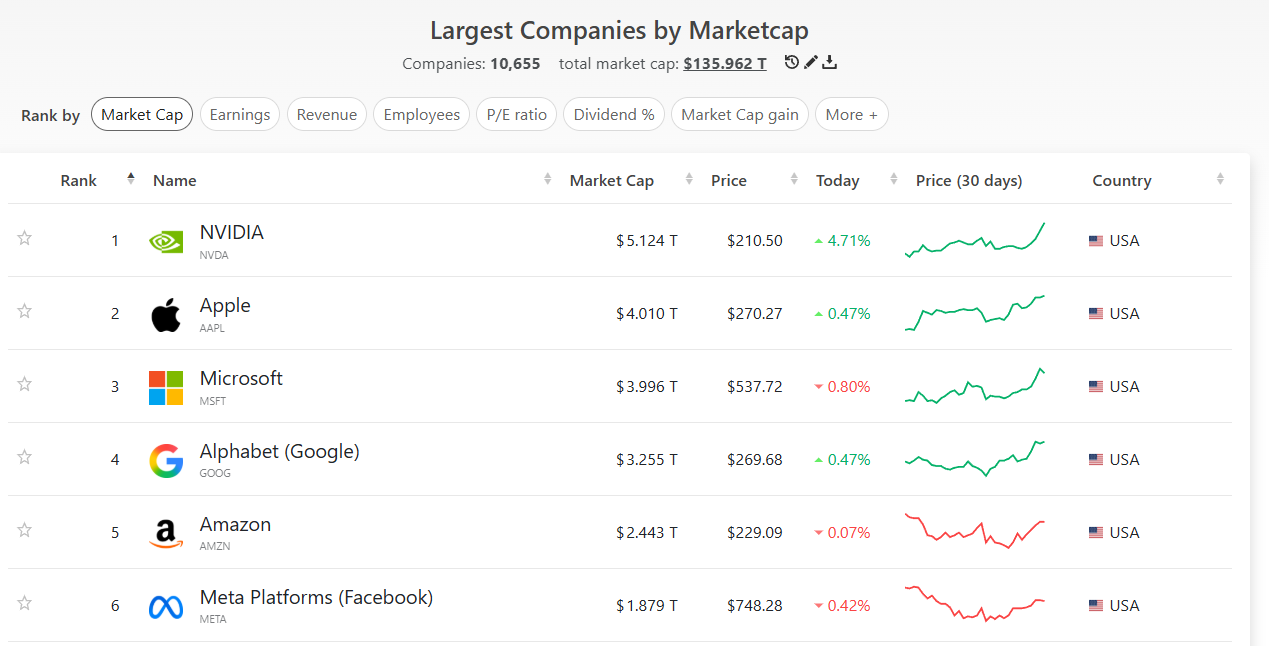Click the Meta Platforms logo icon
Viewport: 1269px width, 646px height.
pyautogui.click(x=166, y=606)
